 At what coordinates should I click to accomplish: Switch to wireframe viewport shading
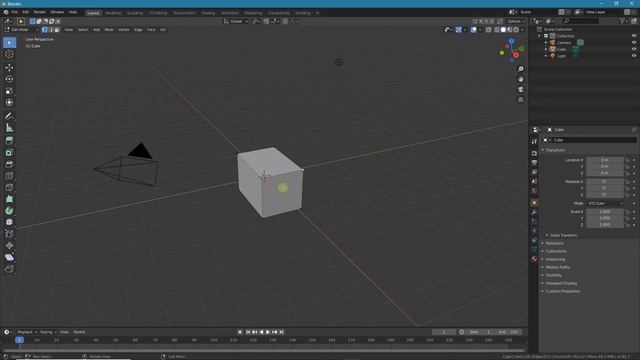click(497, 30)
